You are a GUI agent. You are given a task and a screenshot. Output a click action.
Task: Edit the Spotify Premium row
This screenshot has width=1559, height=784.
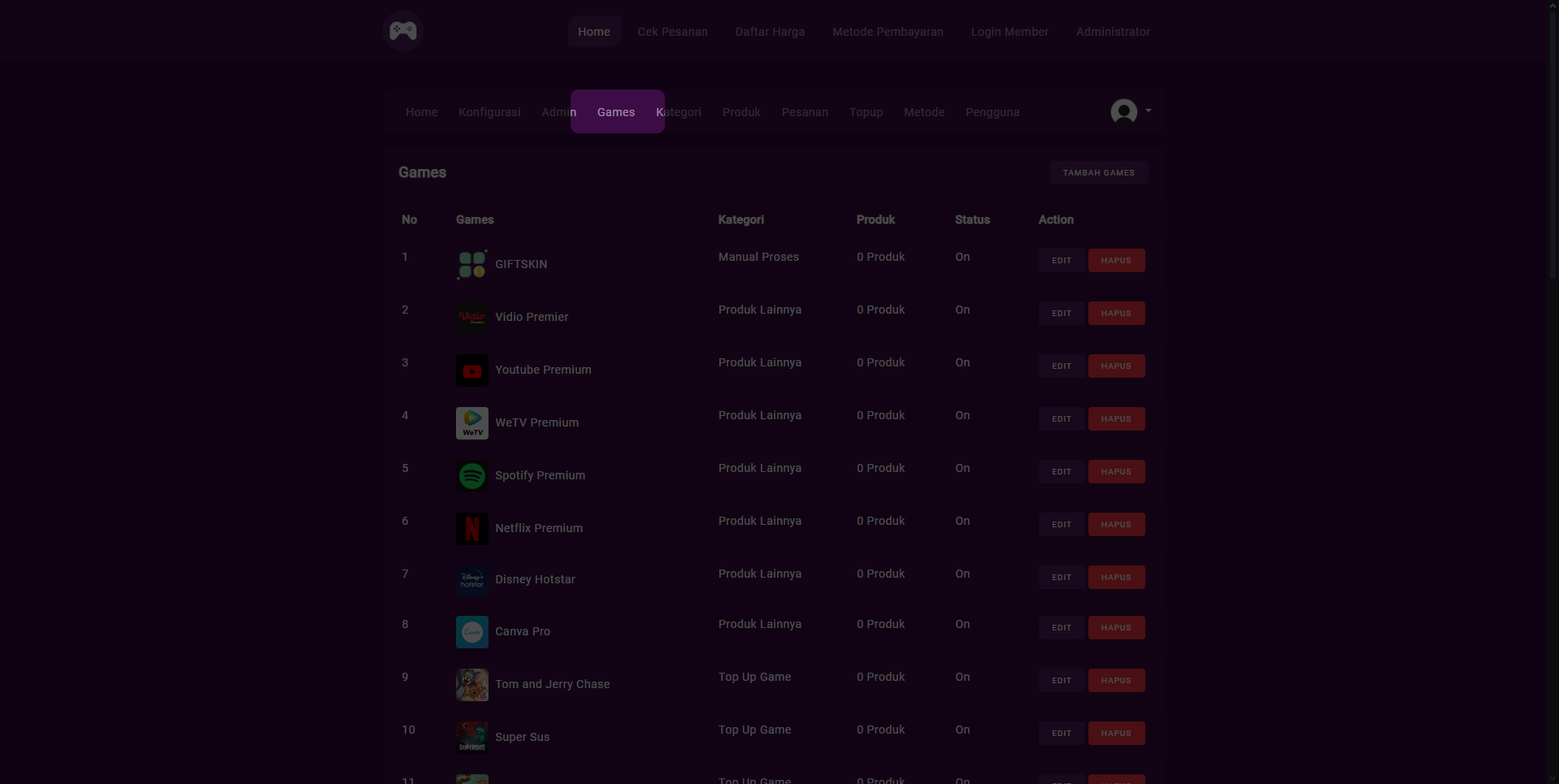(x=1062, y=472)
